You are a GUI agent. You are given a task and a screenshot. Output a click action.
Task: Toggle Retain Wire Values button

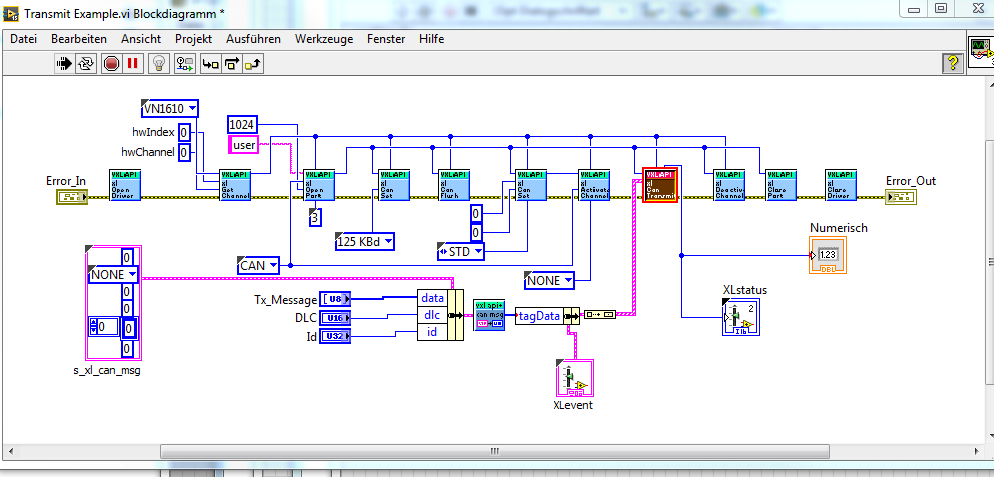pos(185,63)
